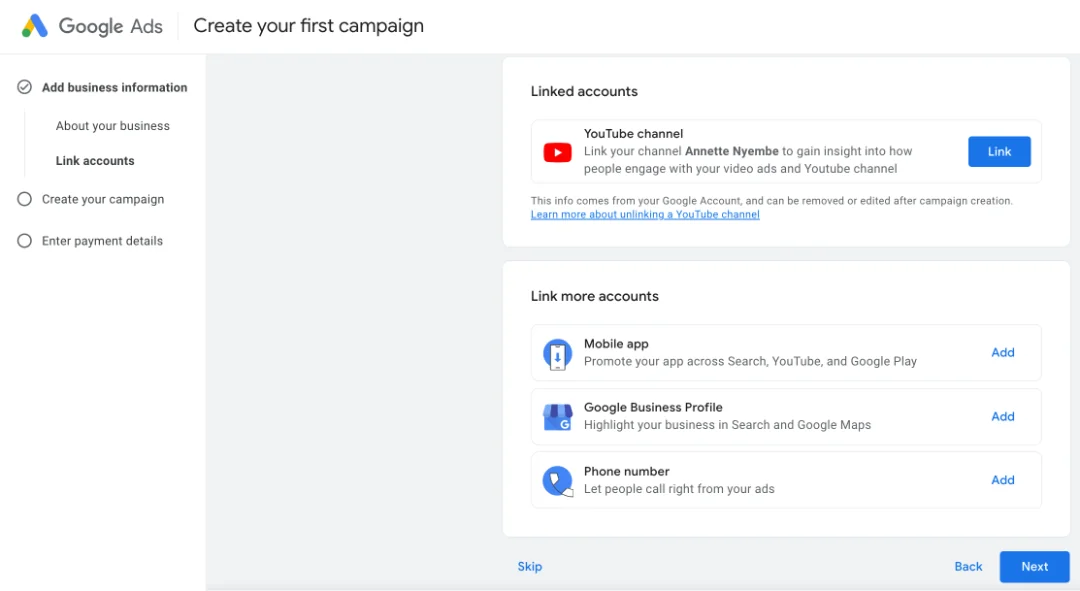Select the Create your campaign step circle
1080x591 pixels.
pyautogui.click(x=24, y=199)
